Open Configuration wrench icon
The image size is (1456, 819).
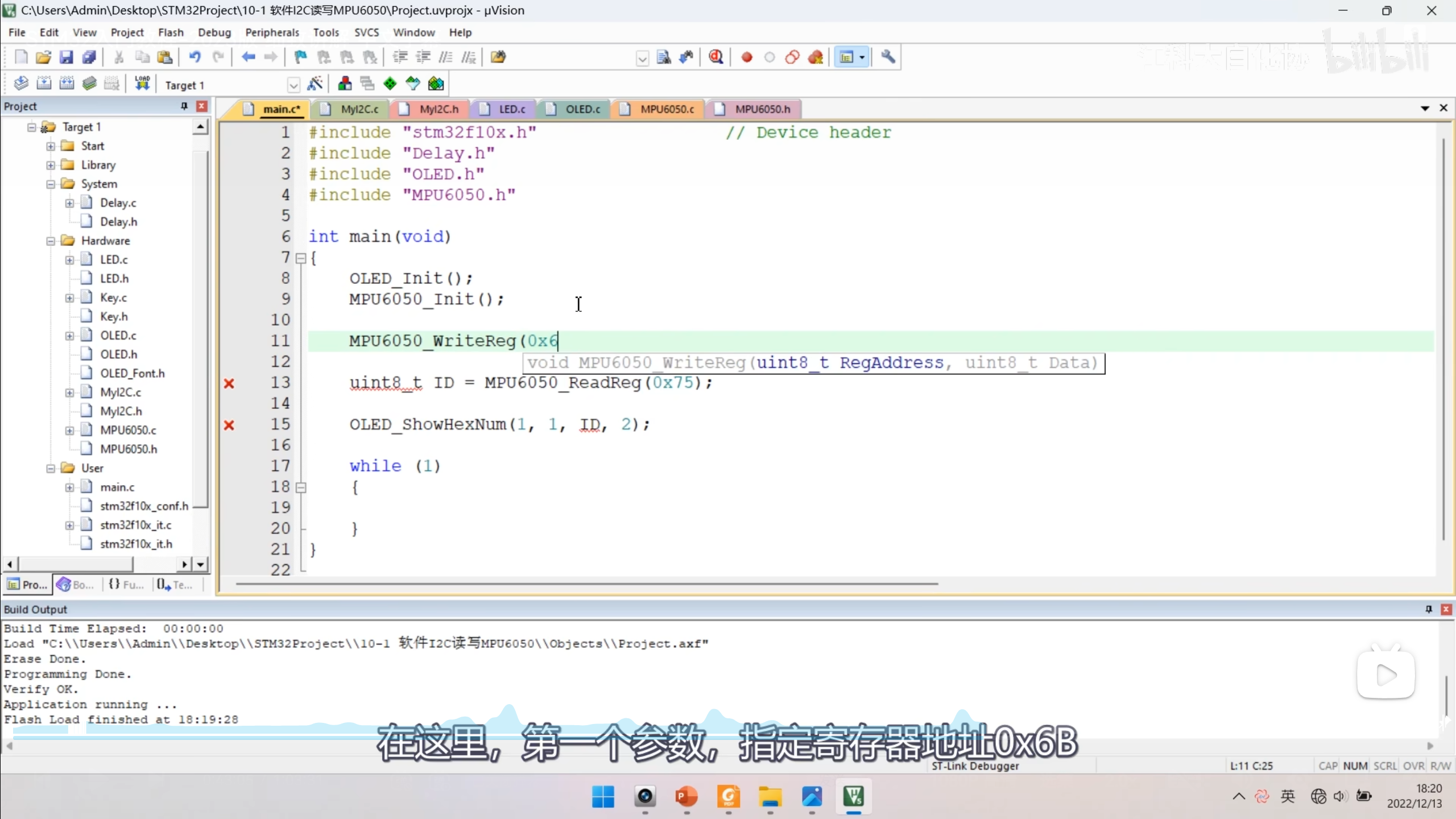point(888,57)
